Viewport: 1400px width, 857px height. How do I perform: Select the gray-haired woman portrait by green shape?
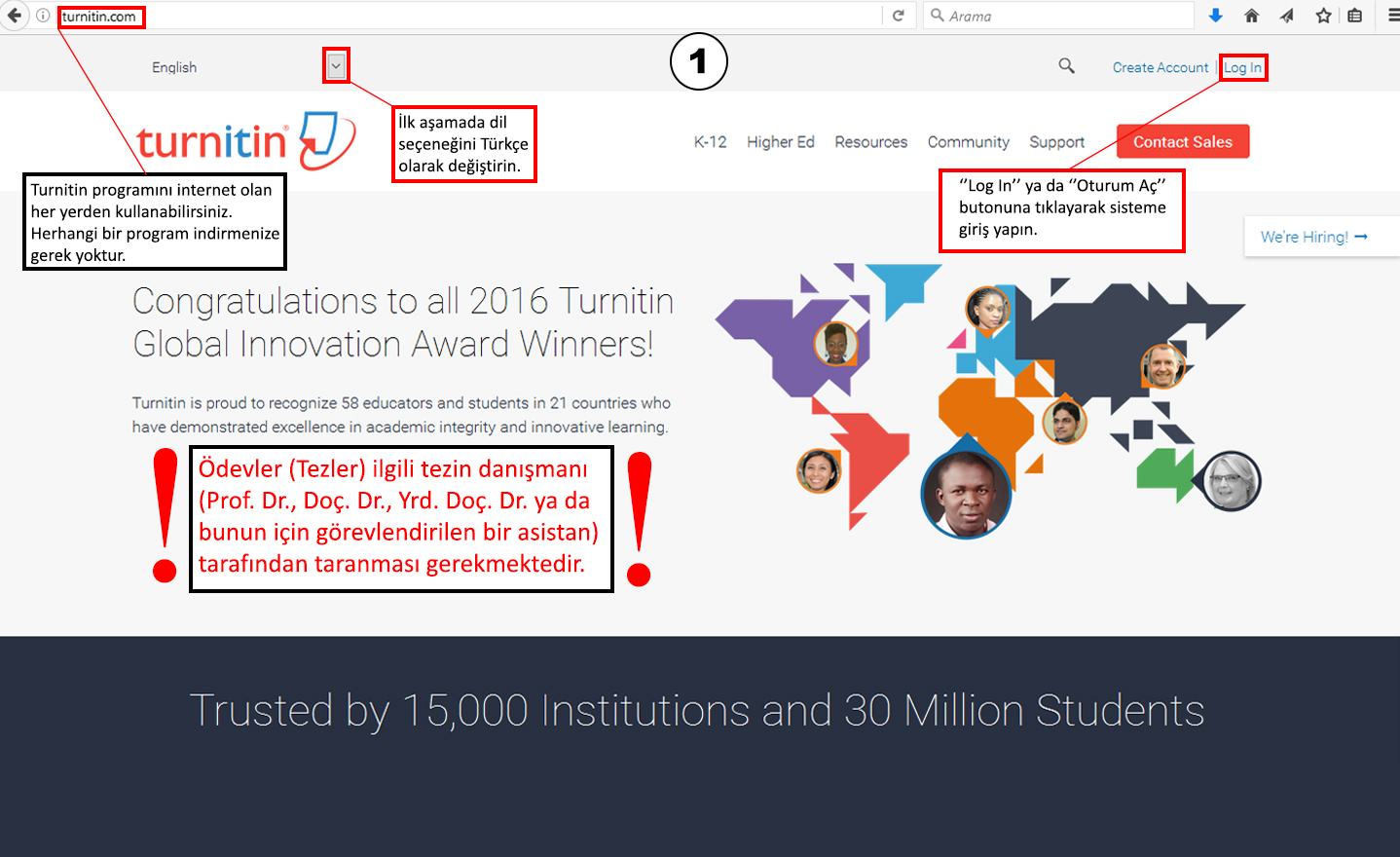coord(1232,480)
